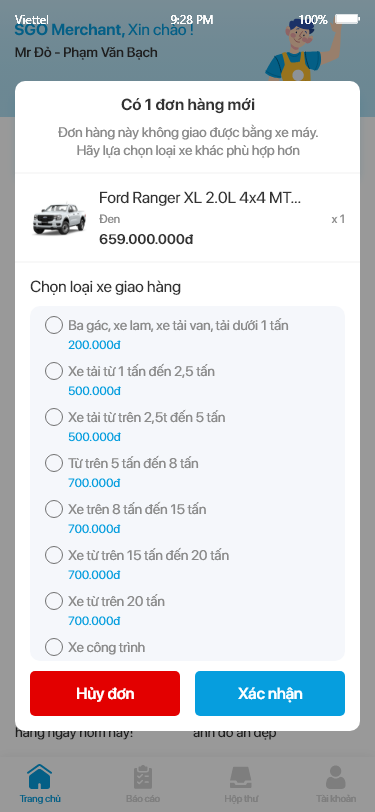Choose Xe tải từ trên 2,5t đến 5 tấn

pyautogui.click(x=54, y=417)
